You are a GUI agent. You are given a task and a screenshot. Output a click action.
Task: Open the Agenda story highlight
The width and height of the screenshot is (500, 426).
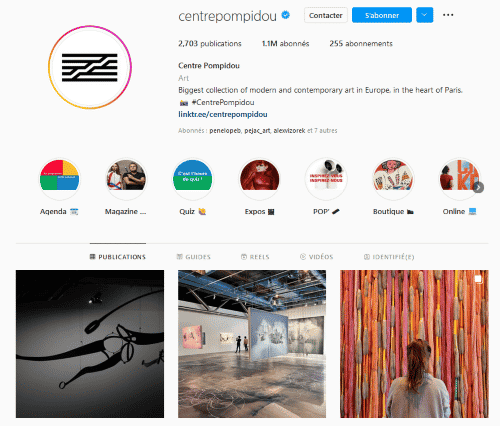59,179
